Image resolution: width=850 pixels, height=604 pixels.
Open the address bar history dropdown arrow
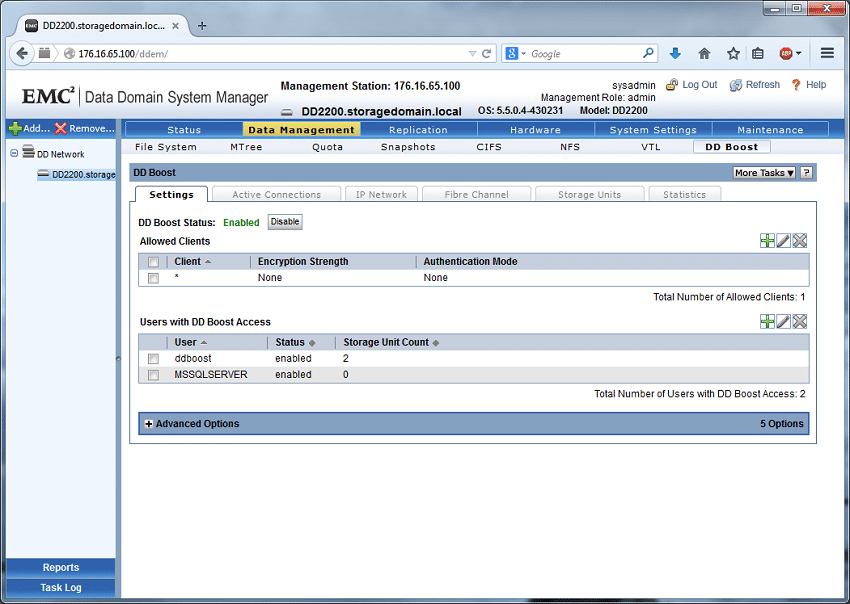472,54
